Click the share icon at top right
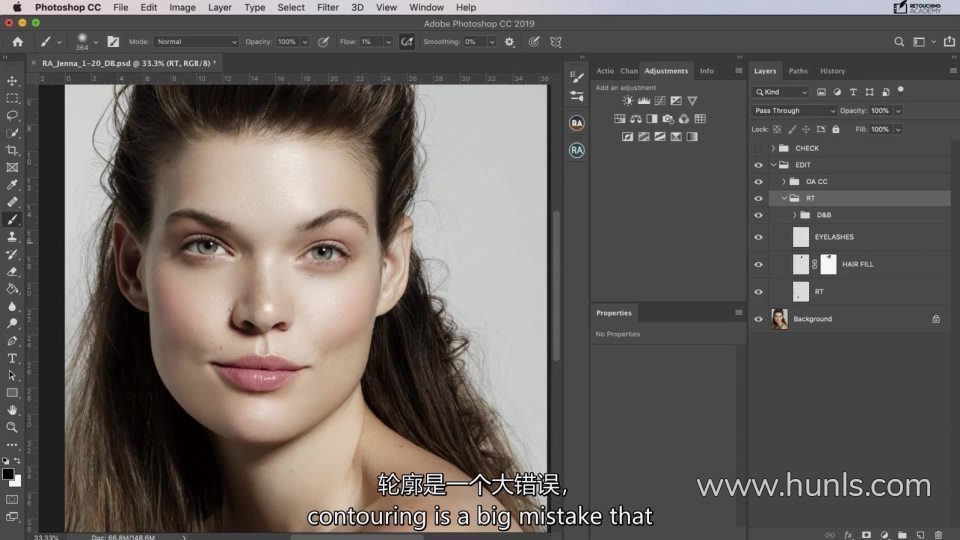 (949, 42)
